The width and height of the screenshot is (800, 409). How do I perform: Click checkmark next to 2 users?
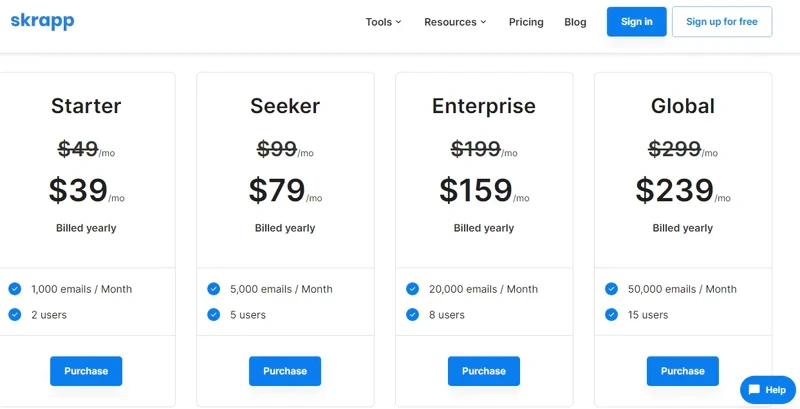coord(15,315)
